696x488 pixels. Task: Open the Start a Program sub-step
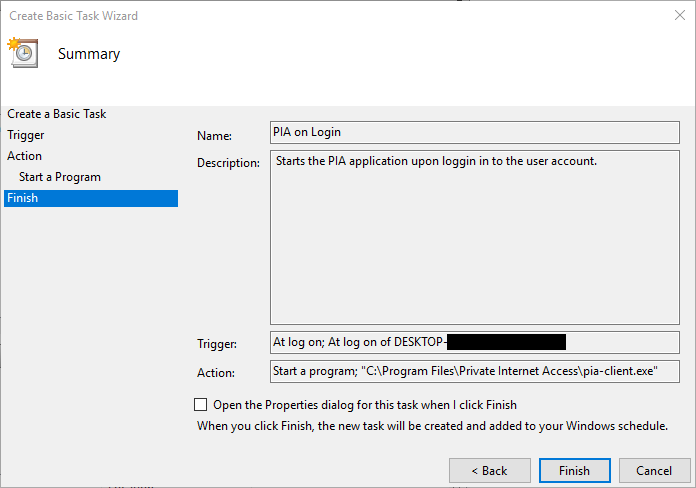point(60,177)
